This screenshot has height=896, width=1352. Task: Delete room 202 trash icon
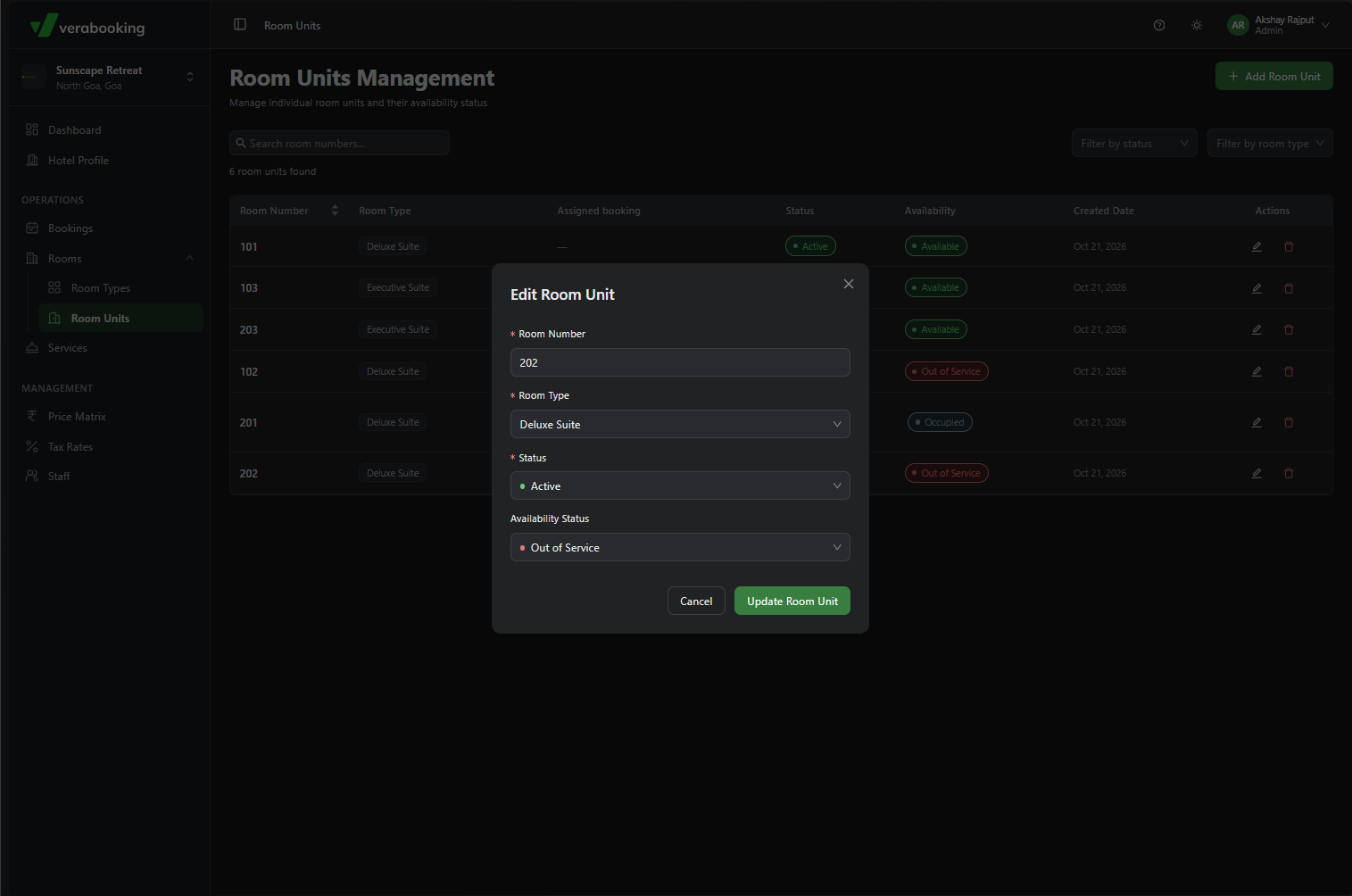pos(1289,473)
